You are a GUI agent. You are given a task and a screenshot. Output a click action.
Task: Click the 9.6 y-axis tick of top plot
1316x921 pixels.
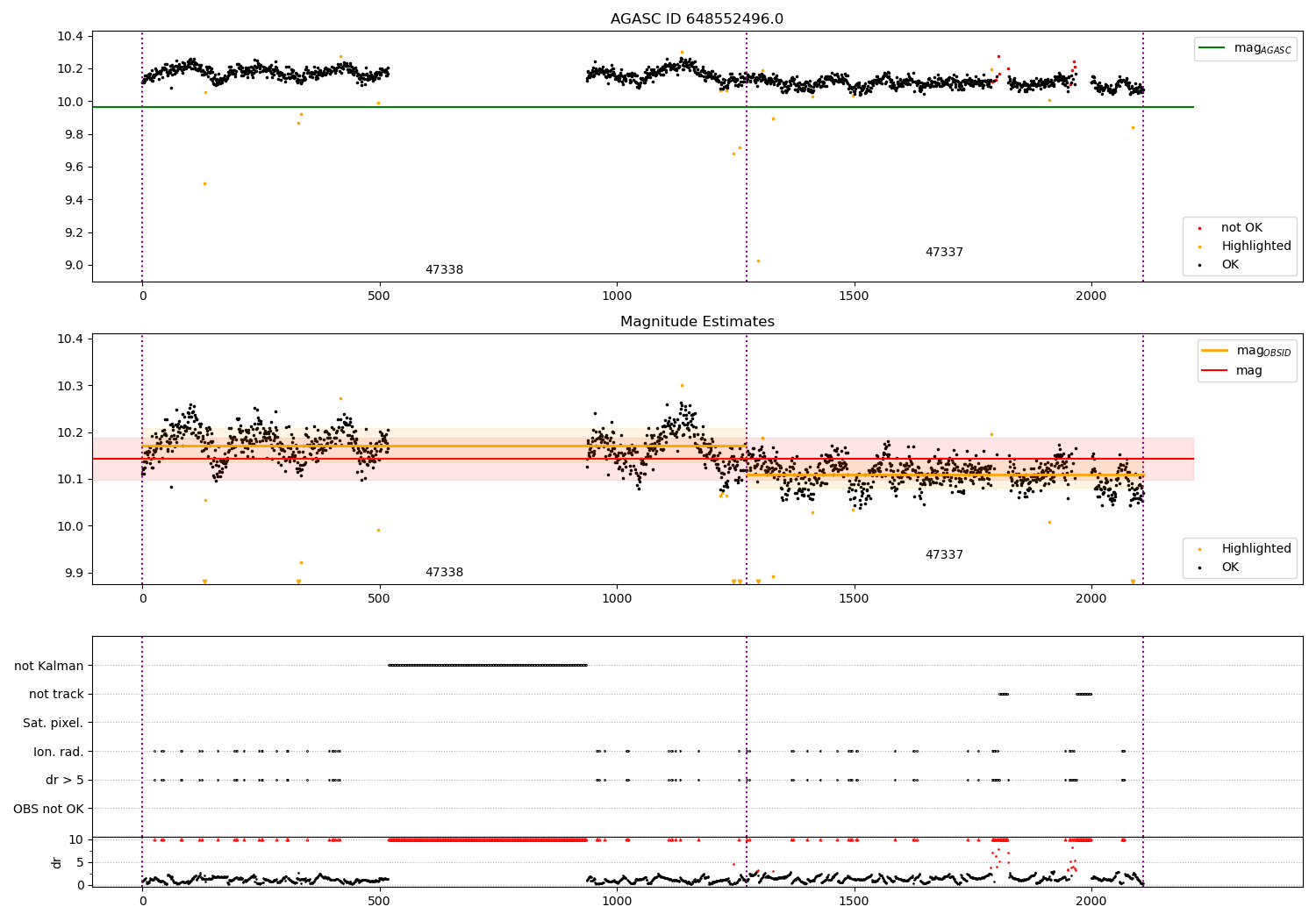(x=74, y=168)
